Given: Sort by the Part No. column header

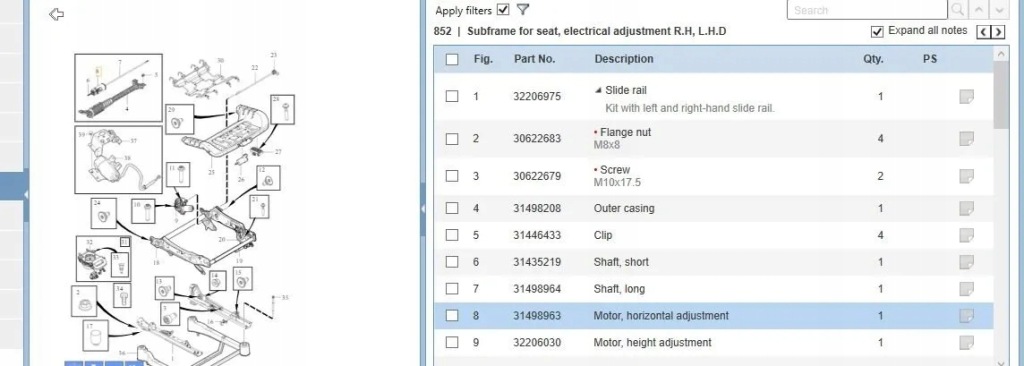Looking at the screenshot, I should pos(534,59).
